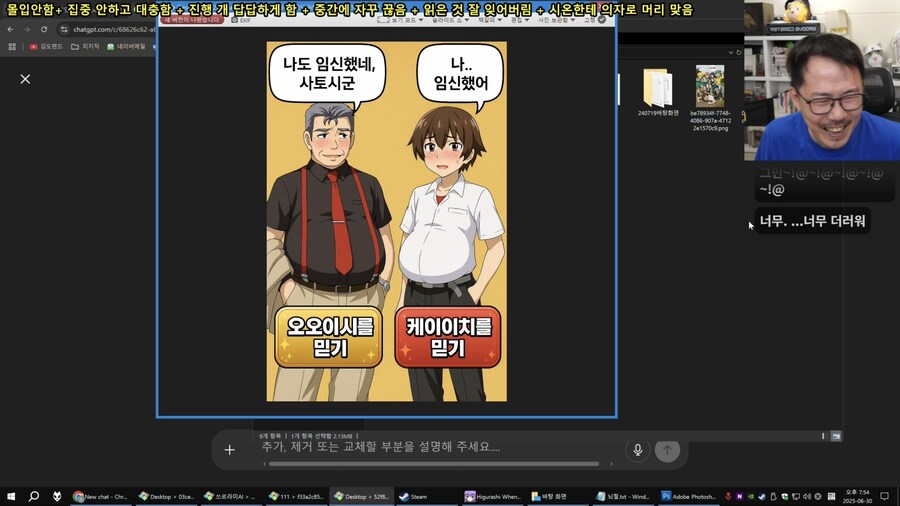The height and width of the screenshot is (506, 900).
Task: Click the Explorer address bar dropdown chevron
Action: [731, 53]
